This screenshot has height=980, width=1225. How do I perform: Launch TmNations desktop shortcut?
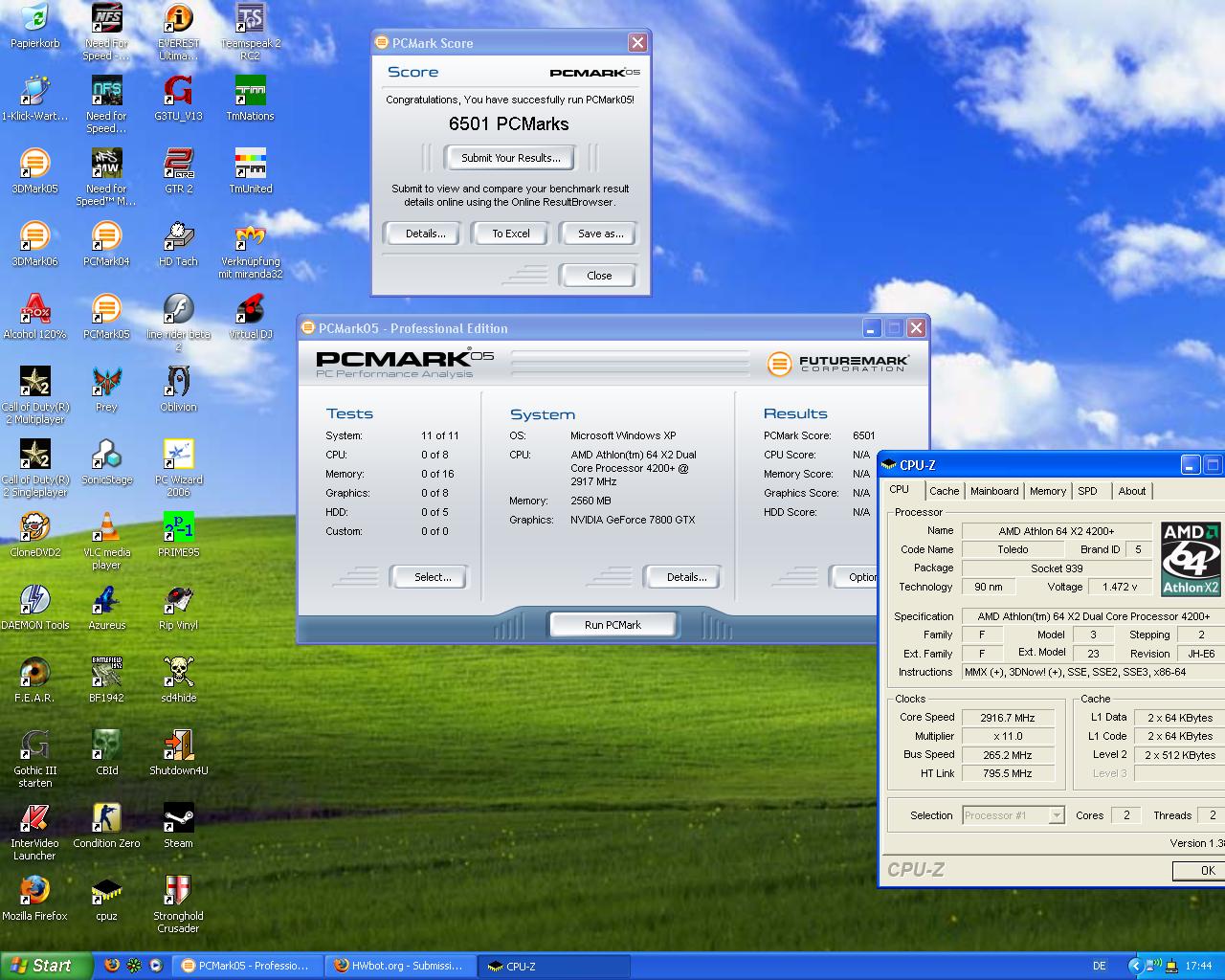251,98
